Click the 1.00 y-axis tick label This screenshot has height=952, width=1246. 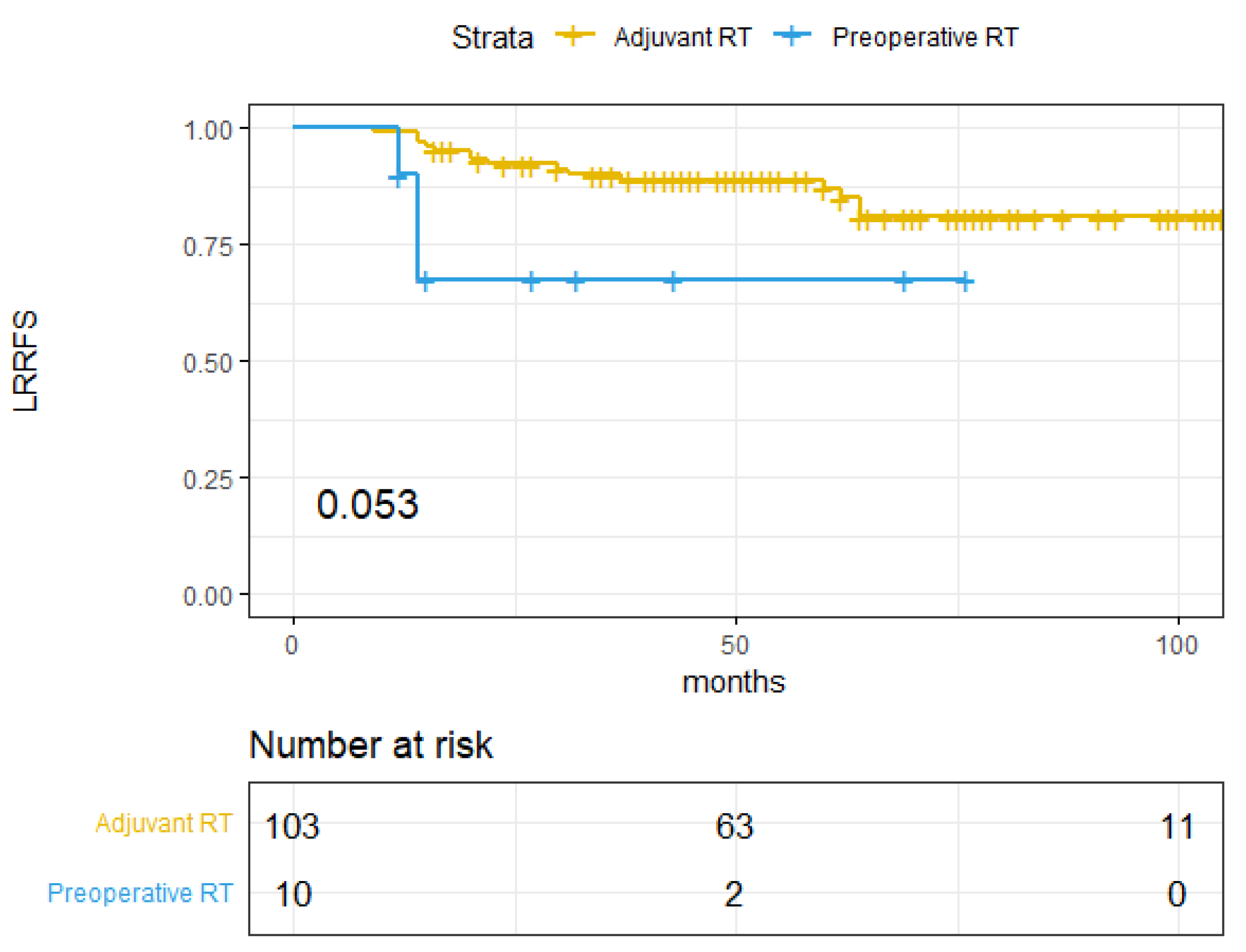coord(208,130)
